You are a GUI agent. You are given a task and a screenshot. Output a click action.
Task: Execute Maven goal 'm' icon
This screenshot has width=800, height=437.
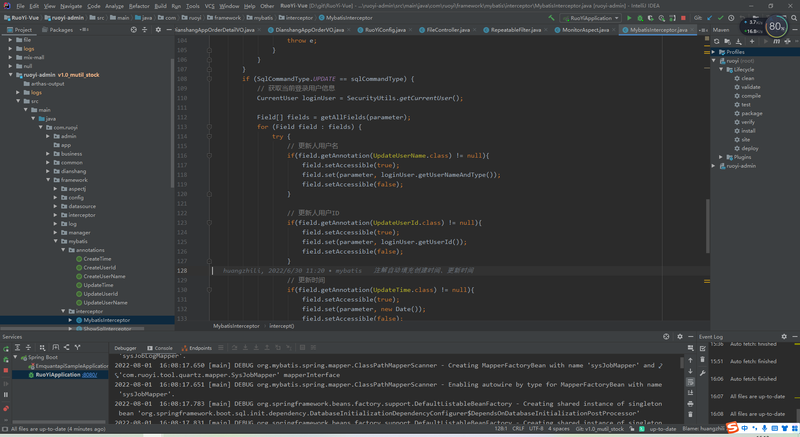coord(777,41)
